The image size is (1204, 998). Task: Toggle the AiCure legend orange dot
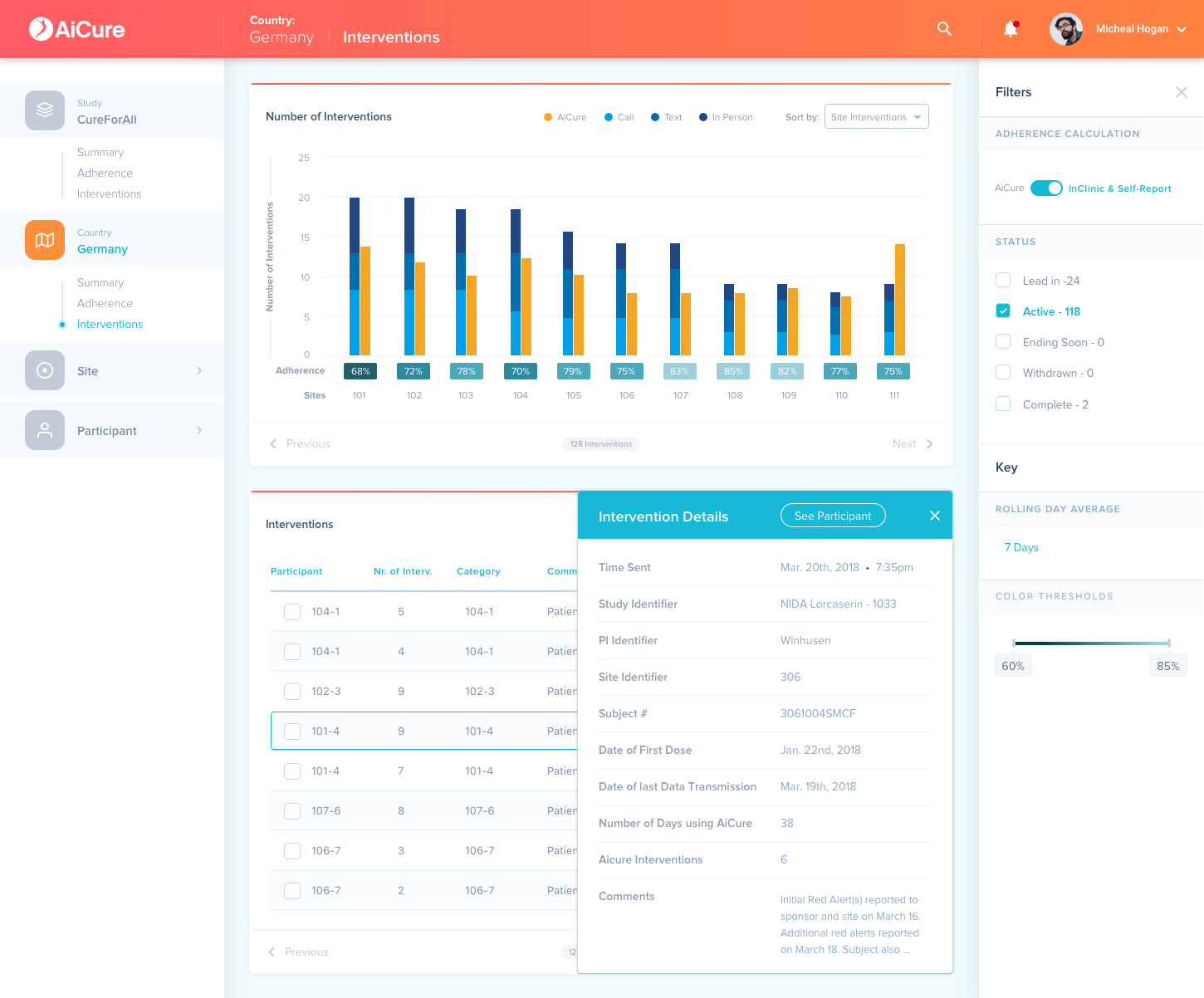coord(548,117)
